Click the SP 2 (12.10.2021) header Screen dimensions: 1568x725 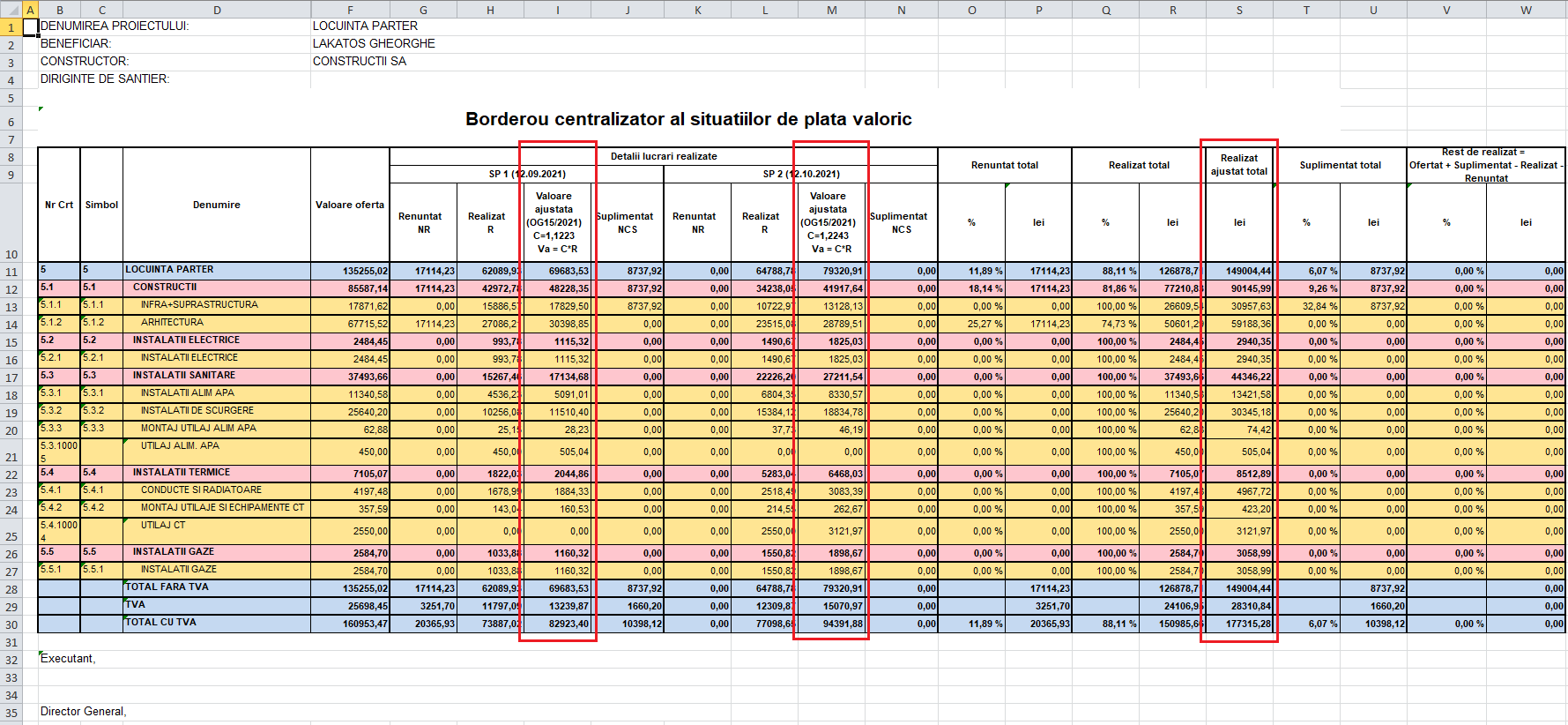click(800, 174)
